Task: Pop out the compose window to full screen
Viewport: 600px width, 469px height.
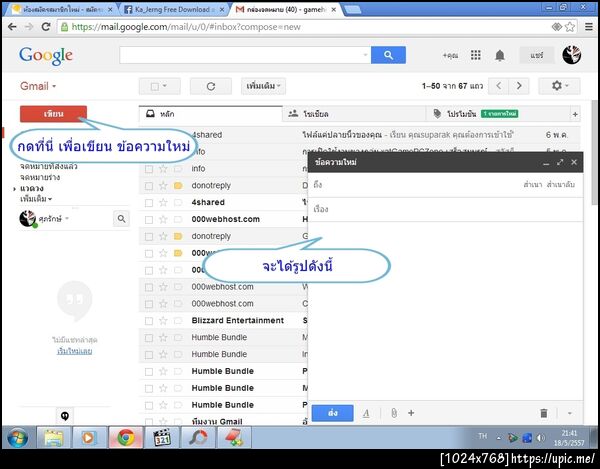Action: point(560,162)
